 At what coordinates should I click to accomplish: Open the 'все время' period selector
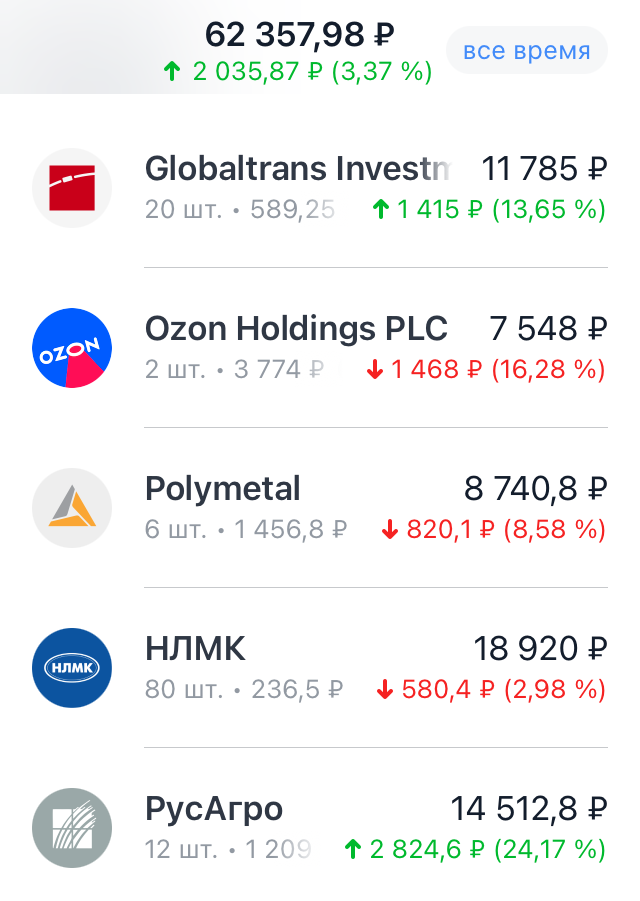(x=527, y=51)
